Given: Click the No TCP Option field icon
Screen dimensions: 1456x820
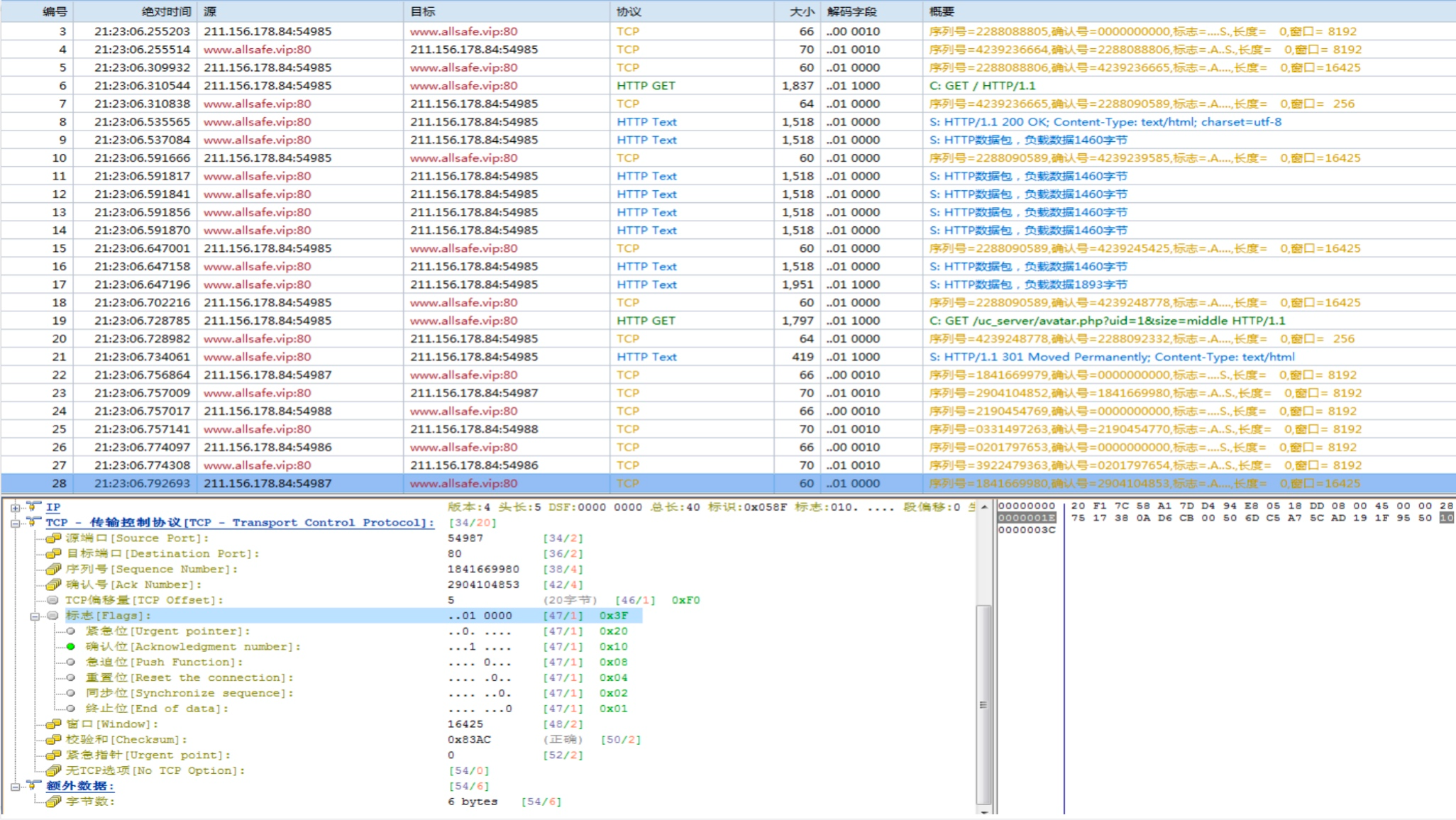Looking at the screenshot, I should point(53,771).
